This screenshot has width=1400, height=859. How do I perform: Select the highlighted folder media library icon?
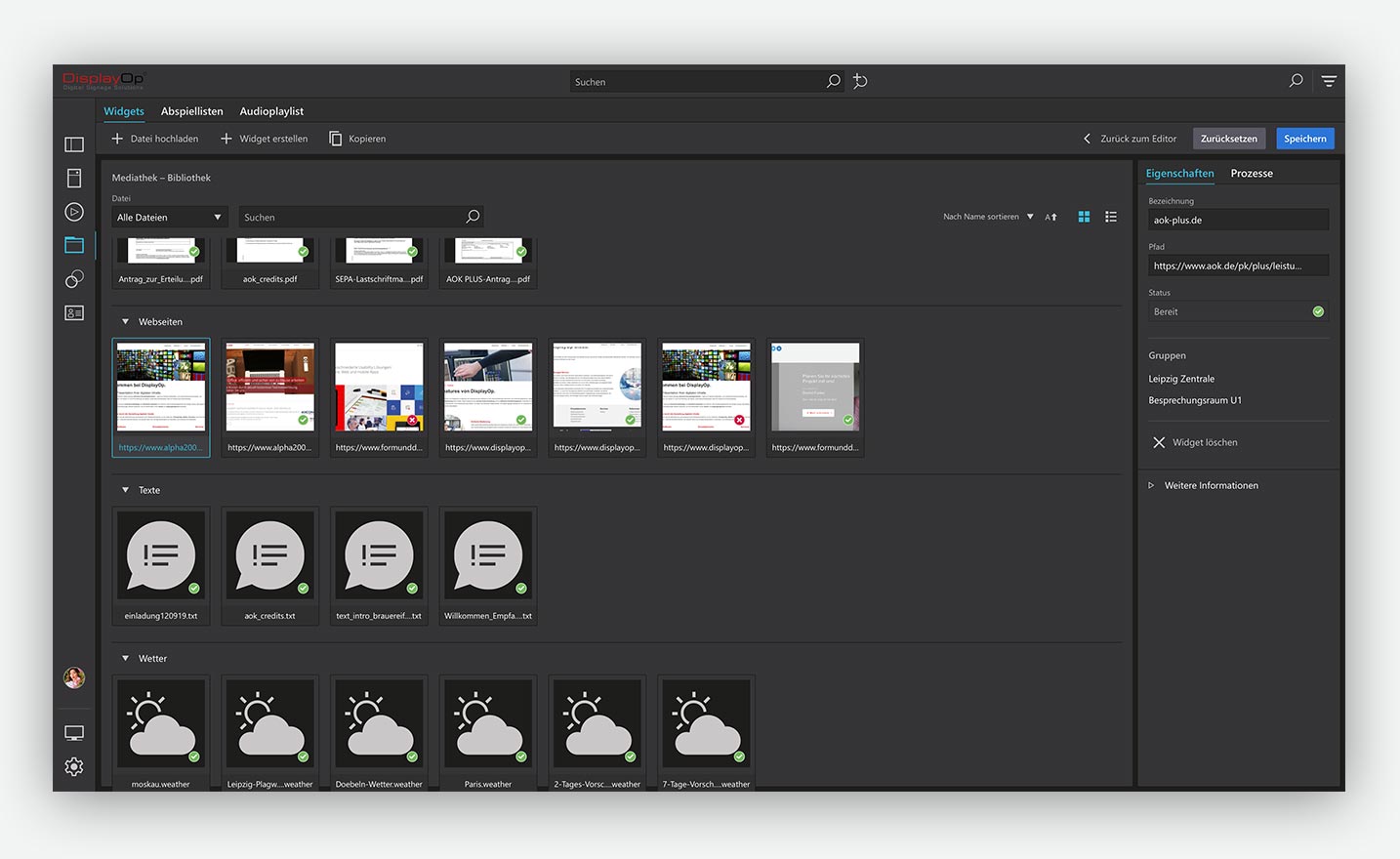pyautogui.click(x=74, y=245)
